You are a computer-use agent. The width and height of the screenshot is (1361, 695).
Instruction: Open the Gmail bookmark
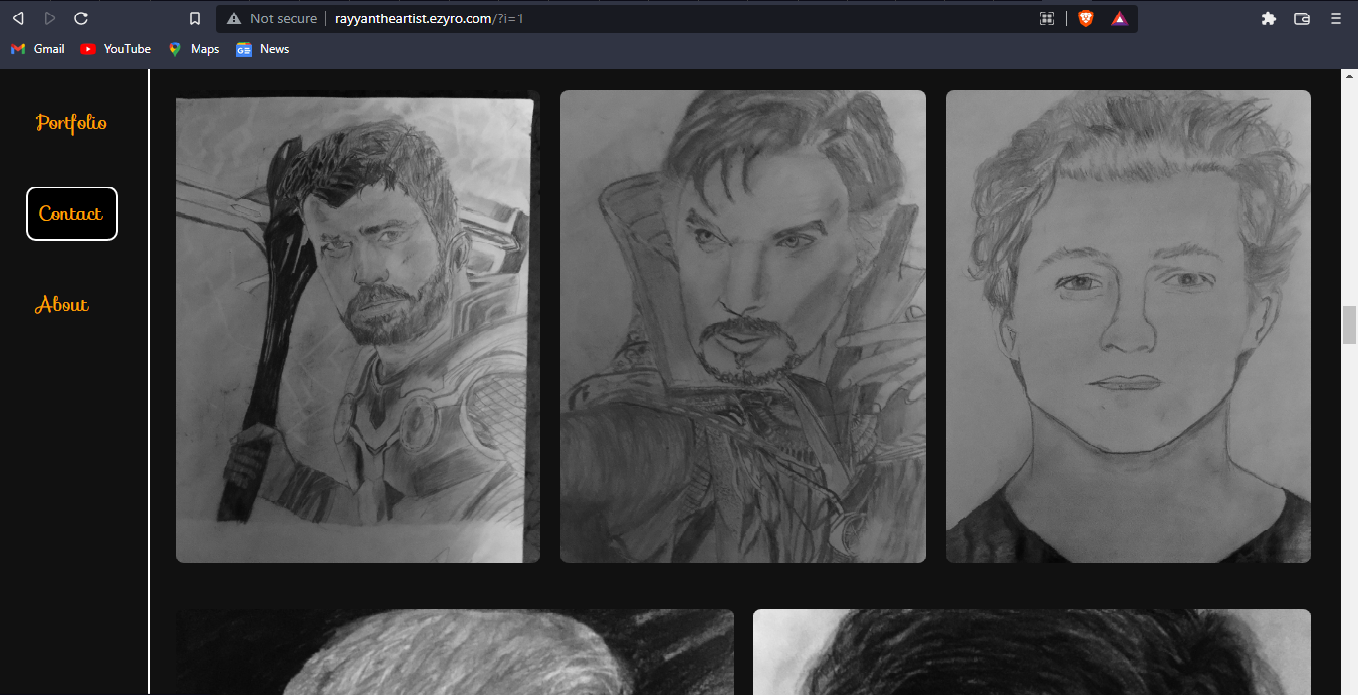pyautogui.click(x=38, y=49)
